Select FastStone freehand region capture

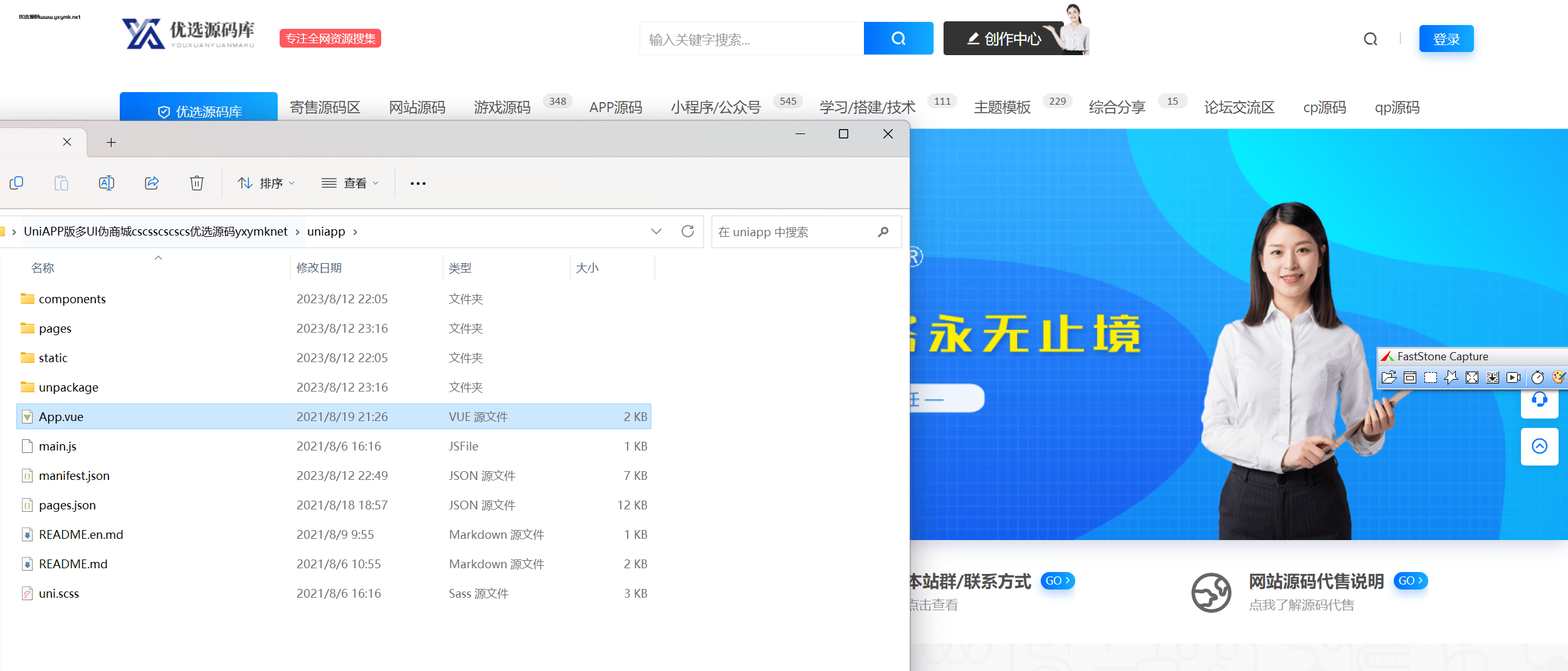(x=1451, y=377)
